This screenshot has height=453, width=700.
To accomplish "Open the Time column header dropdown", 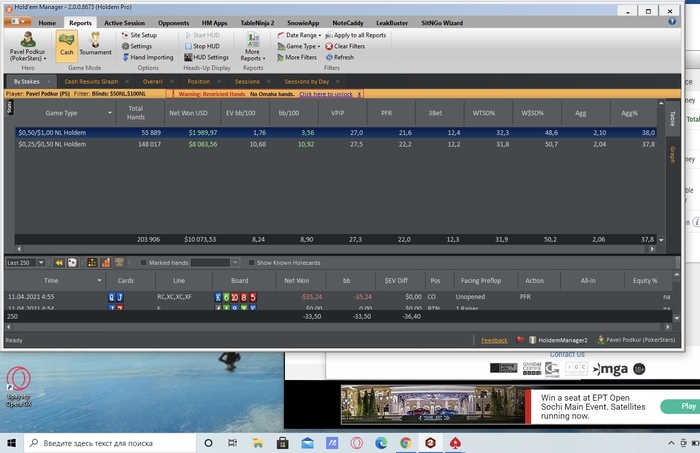I will pyautogui.click(x=99, y=281).
